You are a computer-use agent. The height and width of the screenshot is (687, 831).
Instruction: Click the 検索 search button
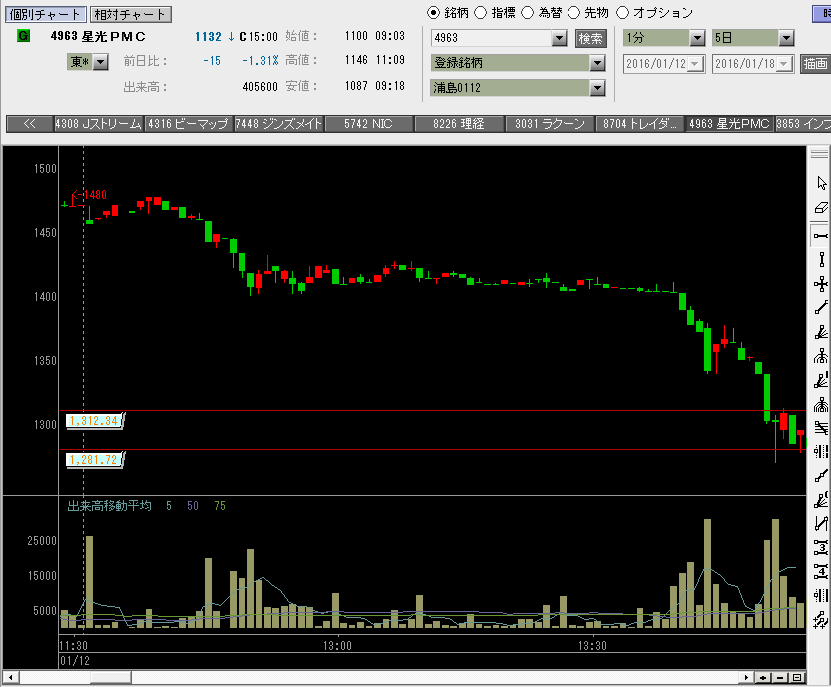590,38
